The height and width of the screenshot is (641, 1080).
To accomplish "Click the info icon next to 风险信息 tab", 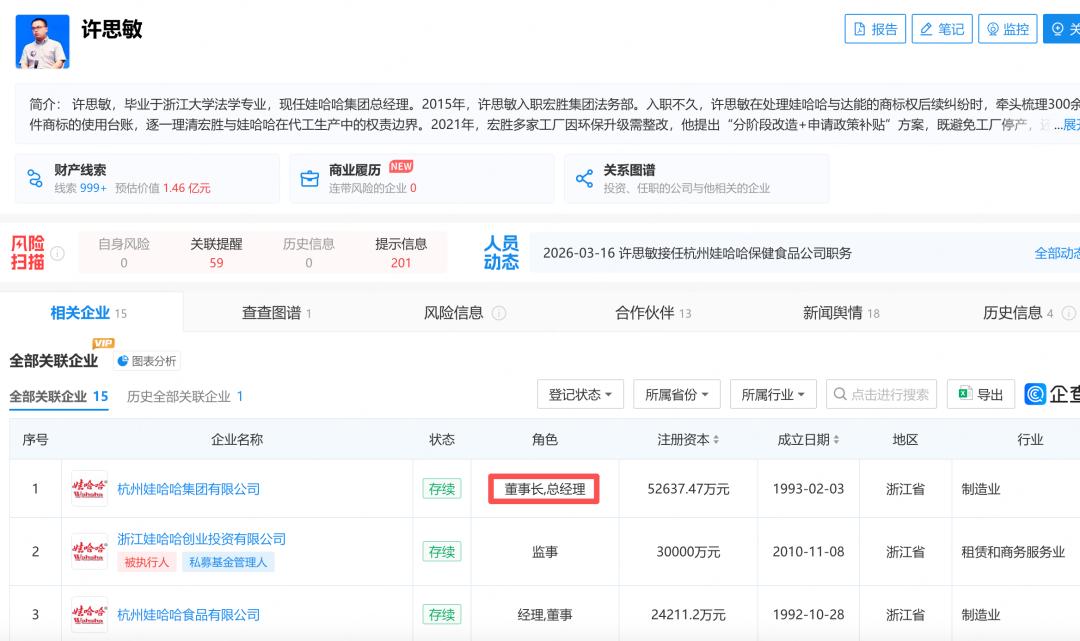I will pos(499,313).
